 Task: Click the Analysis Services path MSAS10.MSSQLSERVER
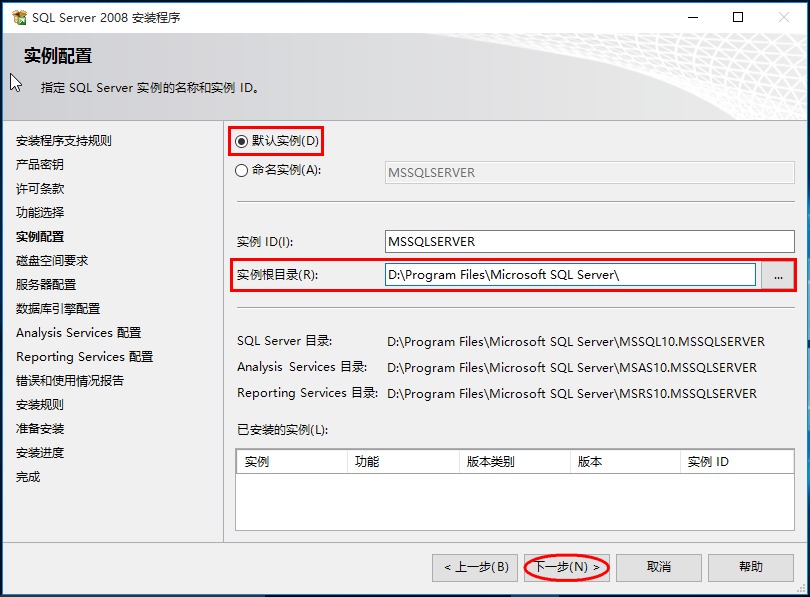pyautogui.click(x=572, y=367)
